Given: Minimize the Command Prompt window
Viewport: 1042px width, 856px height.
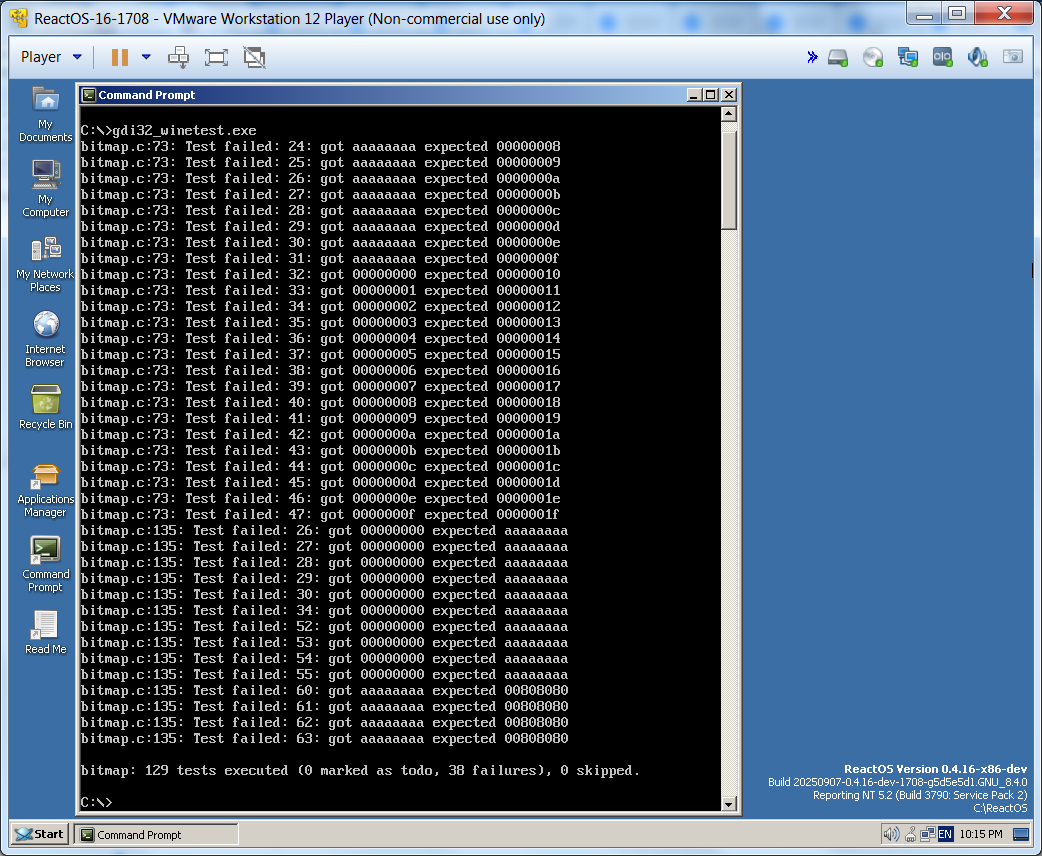Looking at the screenshot, I should coord(694,95).
